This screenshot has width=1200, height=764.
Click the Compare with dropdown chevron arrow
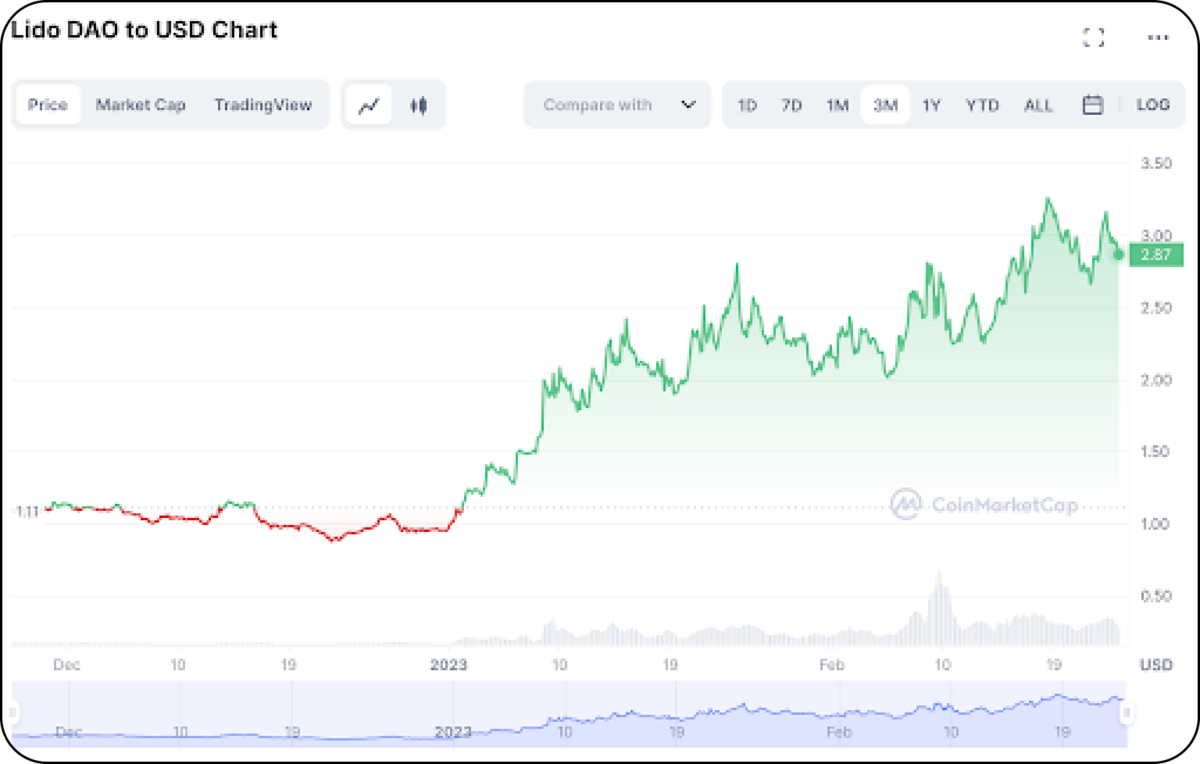(x=688, y=105)
